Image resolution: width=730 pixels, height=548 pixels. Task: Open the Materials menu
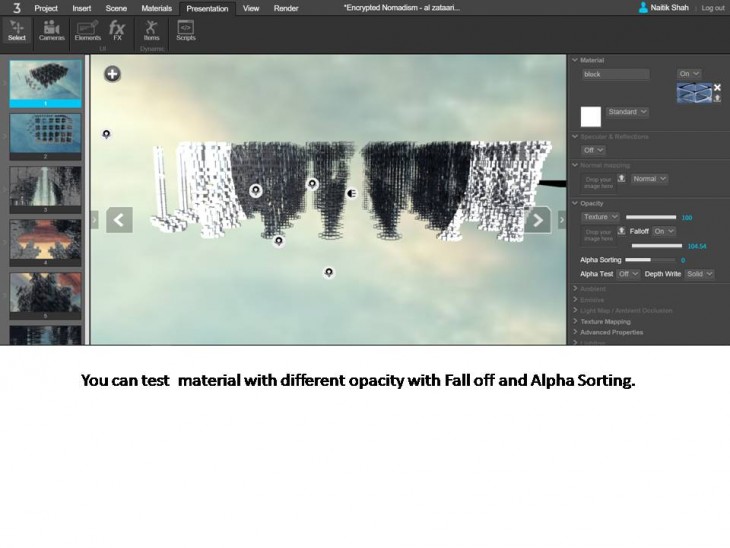coord(156,7)
